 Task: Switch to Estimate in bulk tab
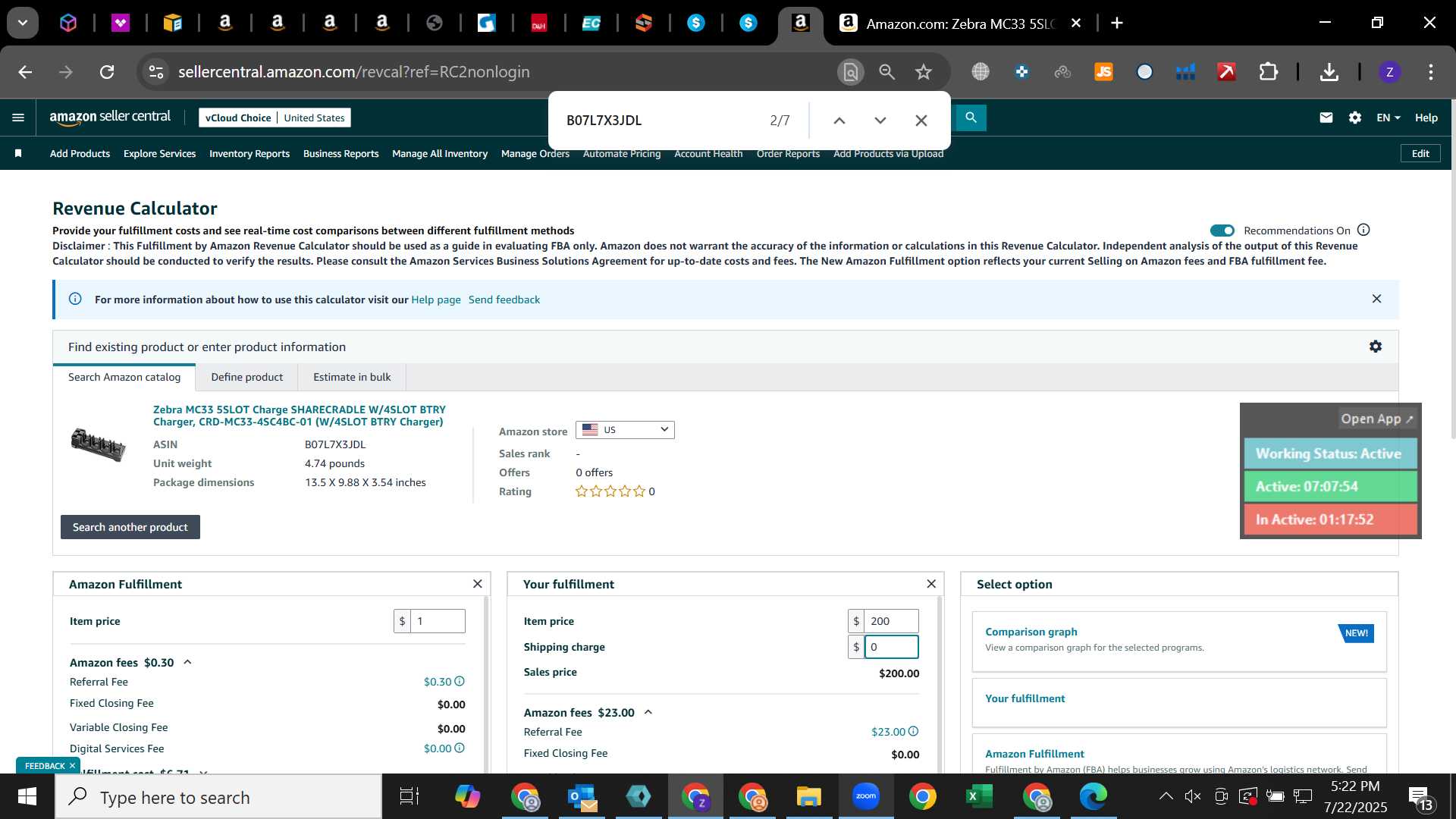pyautogui.click(x=352, y=377)
